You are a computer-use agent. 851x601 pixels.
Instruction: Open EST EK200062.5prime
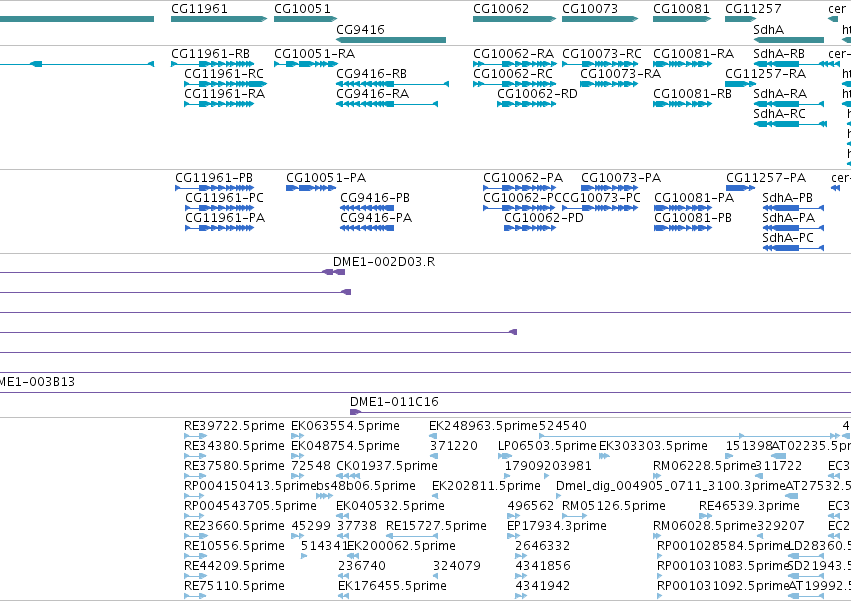(402, 546)
